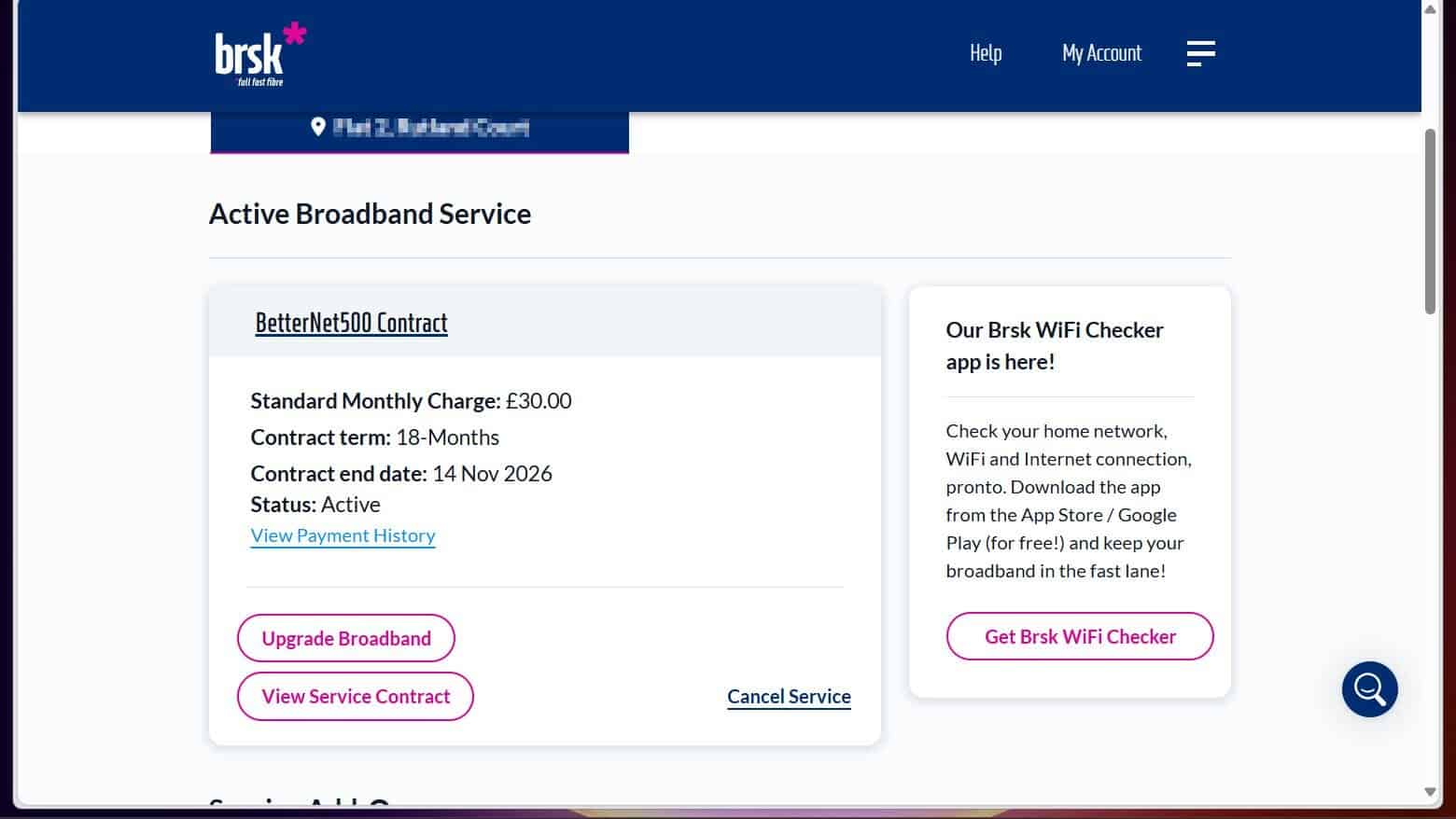Screen dimensions: 1456x819
Task: Open My Account
Action: tap(1101, 53)
